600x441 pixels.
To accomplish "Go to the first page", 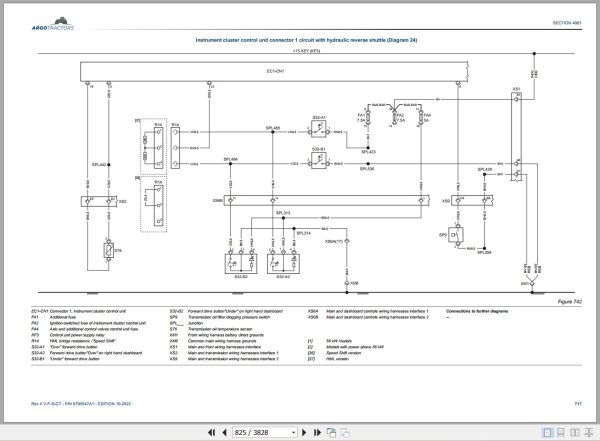I will coord(211,433).
